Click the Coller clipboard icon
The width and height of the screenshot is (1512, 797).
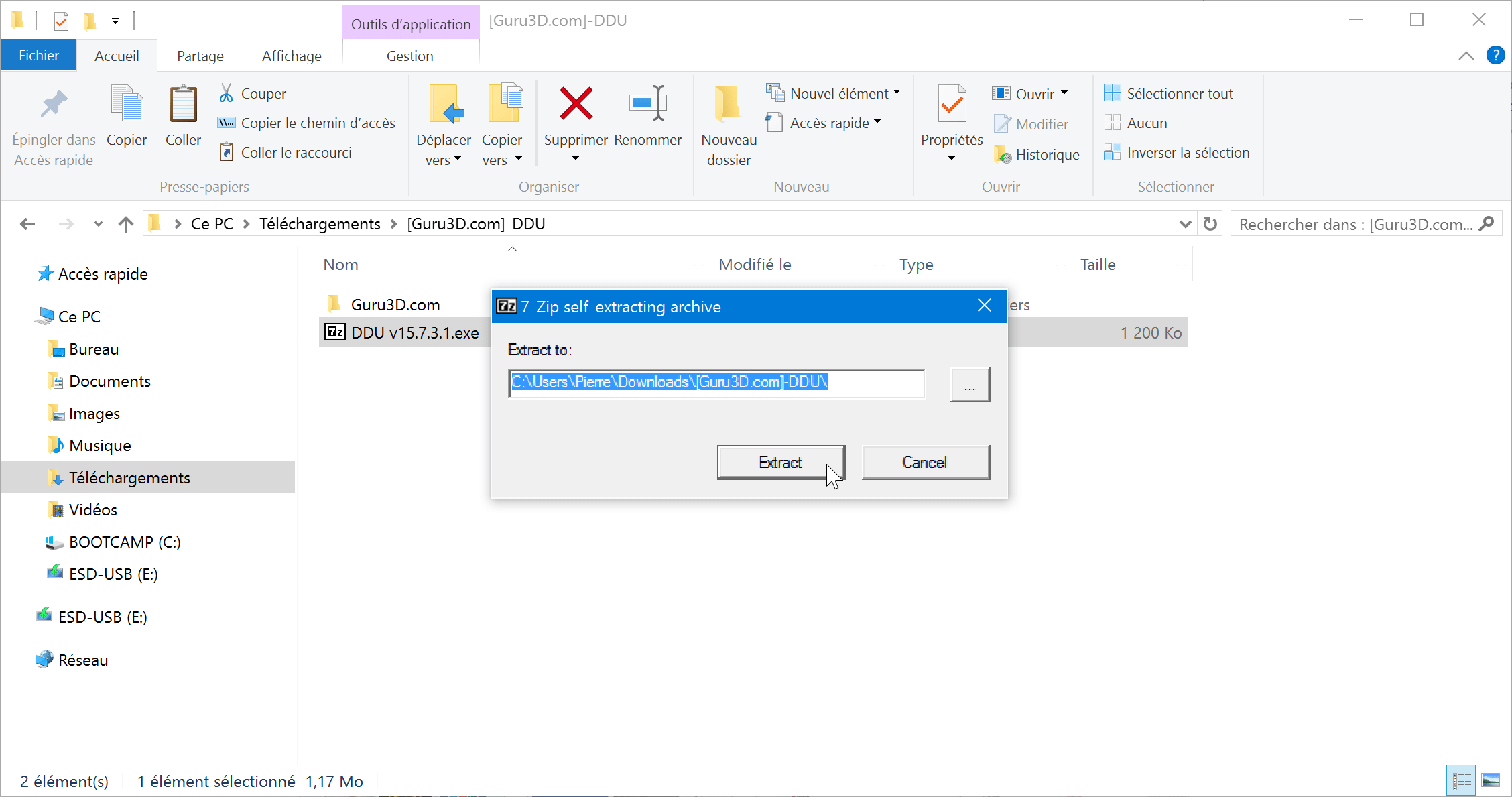pos(183,105)
